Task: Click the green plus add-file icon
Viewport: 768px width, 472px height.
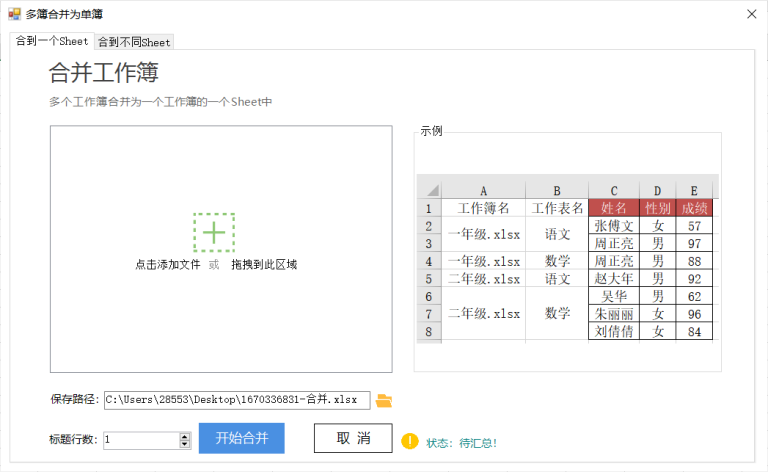Action: coord(214,232)
